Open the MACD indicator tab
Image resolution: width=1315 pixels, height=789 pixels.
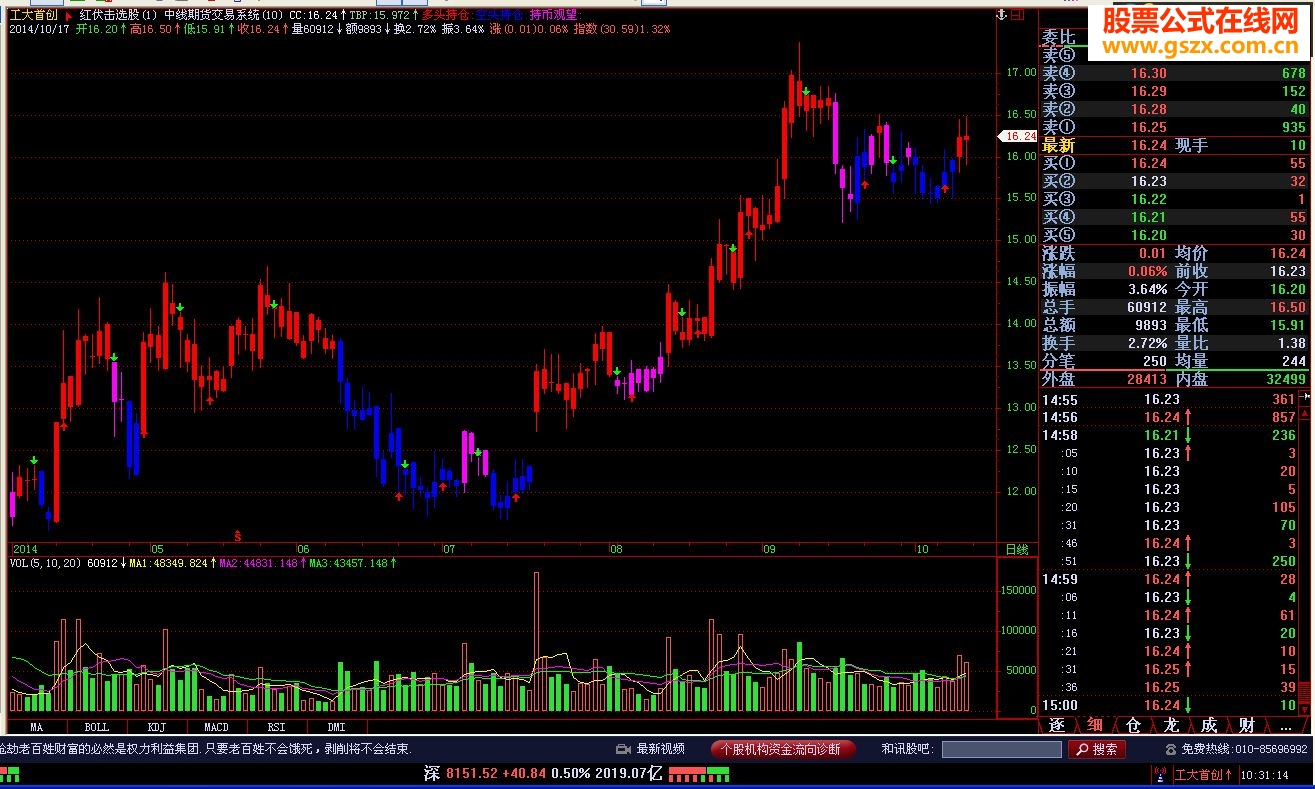tap(216, 727)
